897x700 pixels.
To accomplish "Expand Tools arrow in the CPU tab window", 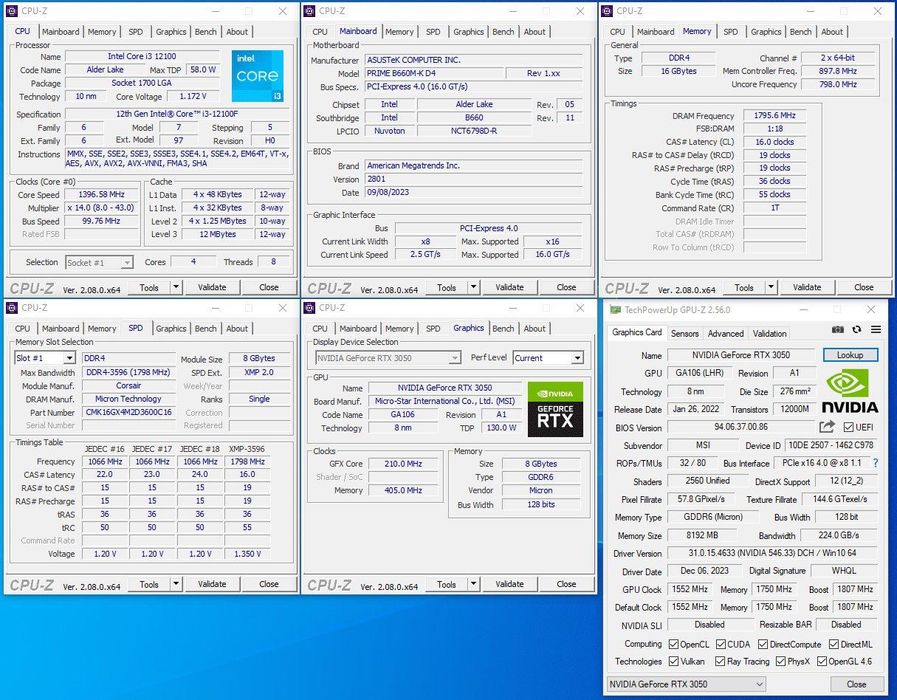I will (x=176, y=287).
